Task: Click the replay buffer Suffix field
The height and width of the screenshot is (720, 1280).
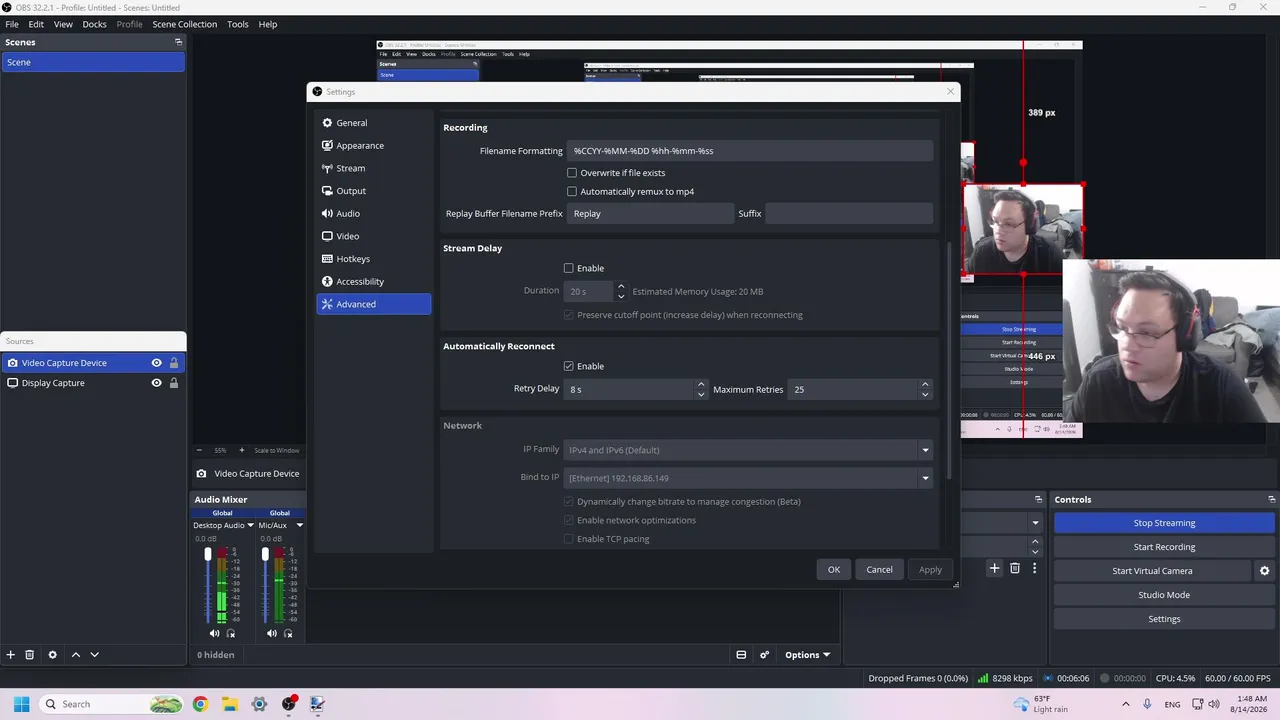Action: click(x=849, y=214)
